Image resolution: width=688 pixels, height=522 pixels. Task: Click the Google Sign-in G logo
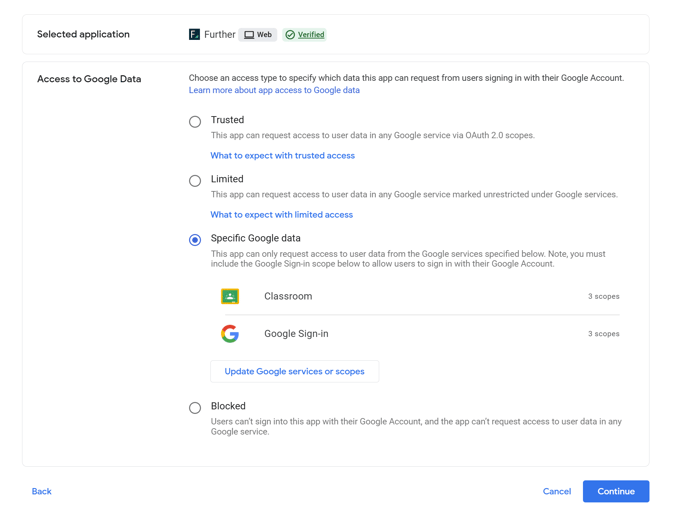tap(230, 334)
